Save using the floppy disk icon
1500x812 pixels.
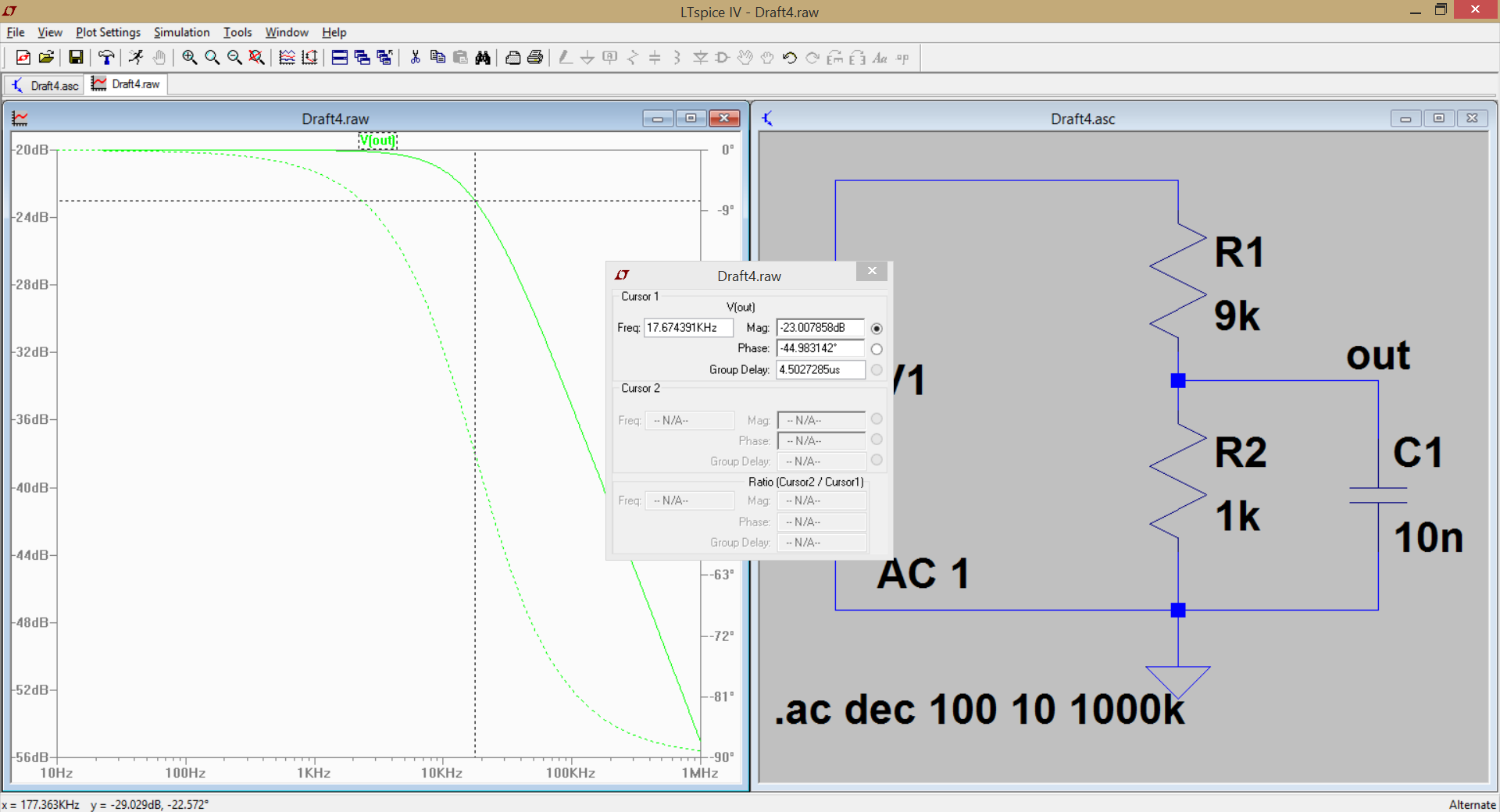[76, 57]
